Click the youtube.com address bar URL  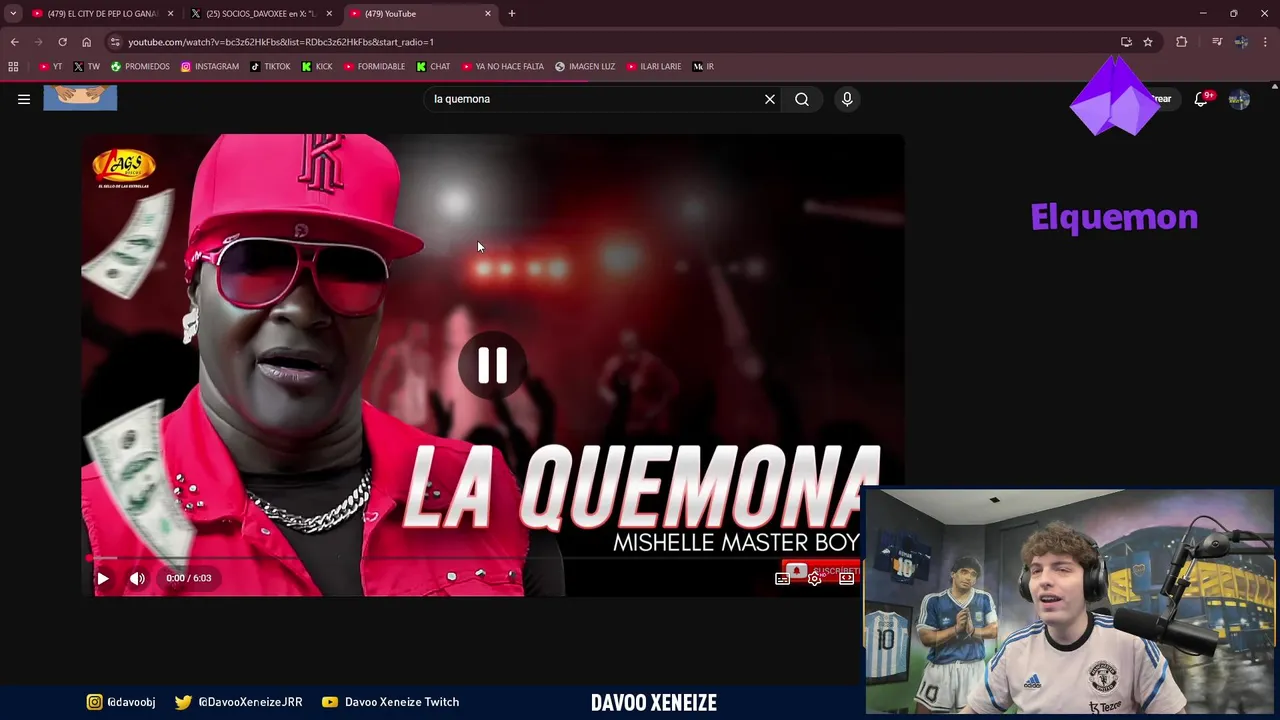pyautogui.click(x=281, y=42)
